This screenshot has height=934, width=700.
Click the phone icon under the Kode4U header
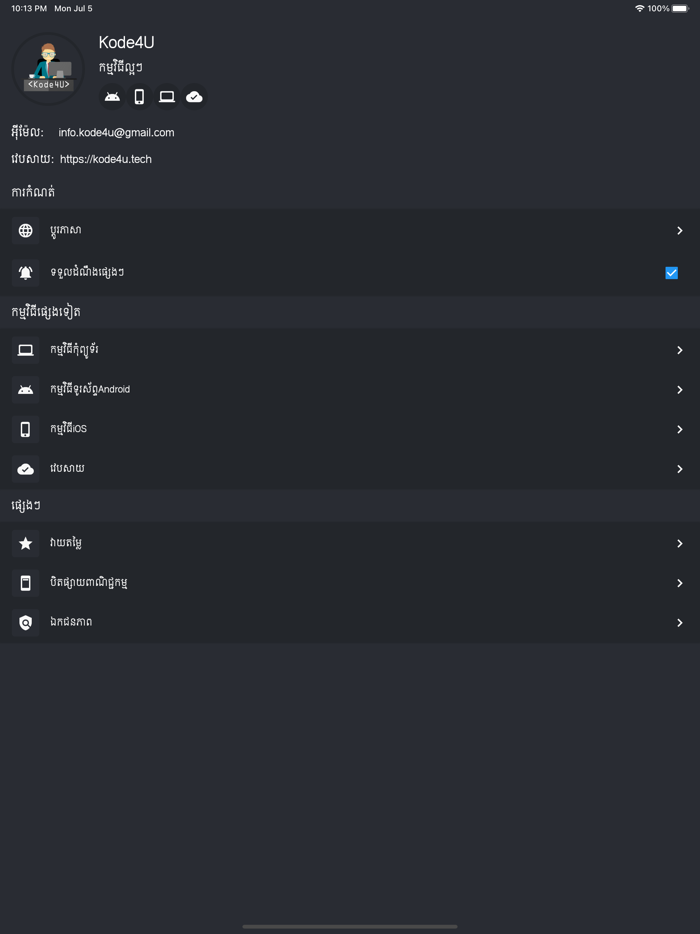tap(139, 97)
